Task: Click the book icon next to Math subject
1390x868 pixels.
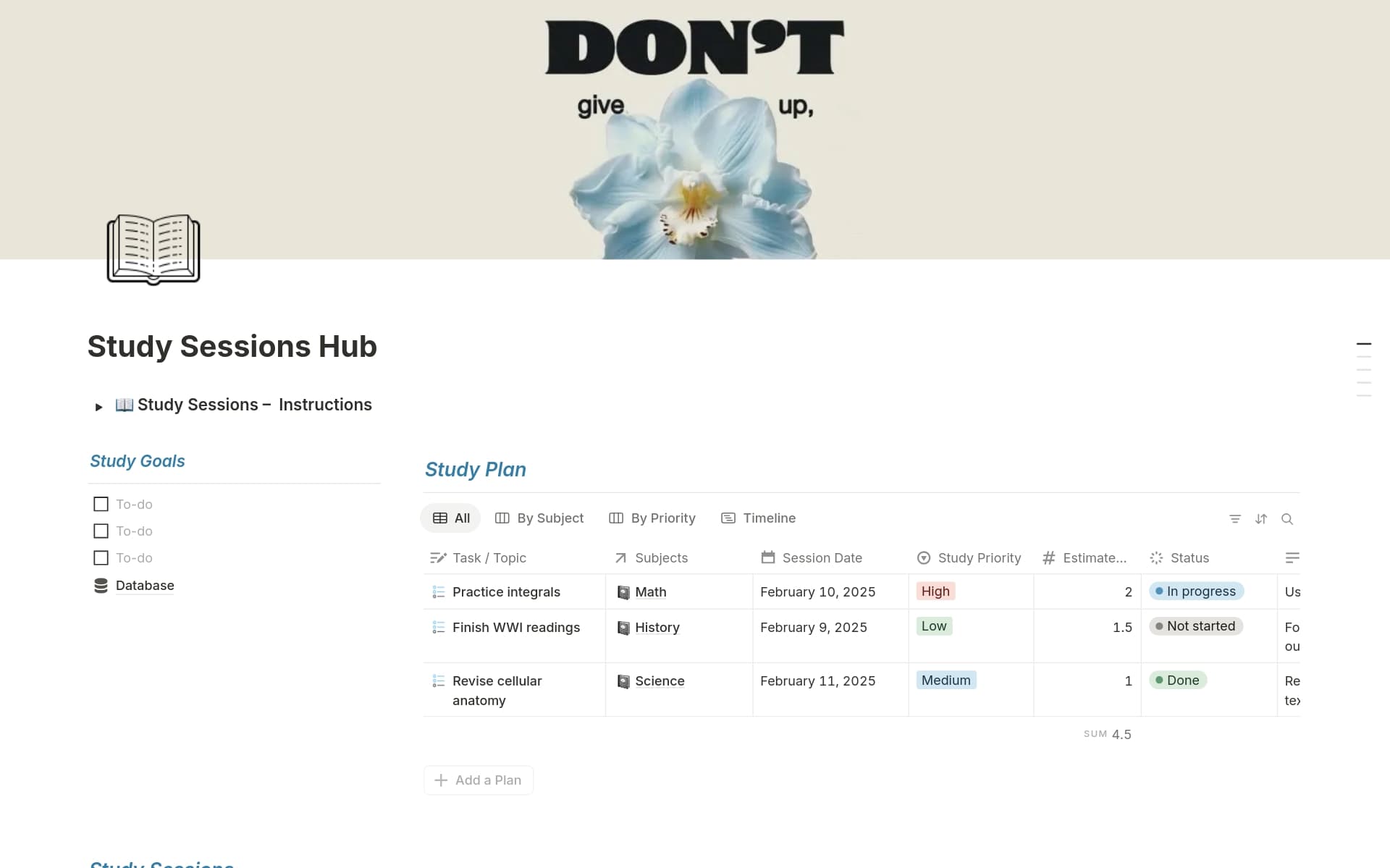Action: pyautogui.click(x=623, y=591)
